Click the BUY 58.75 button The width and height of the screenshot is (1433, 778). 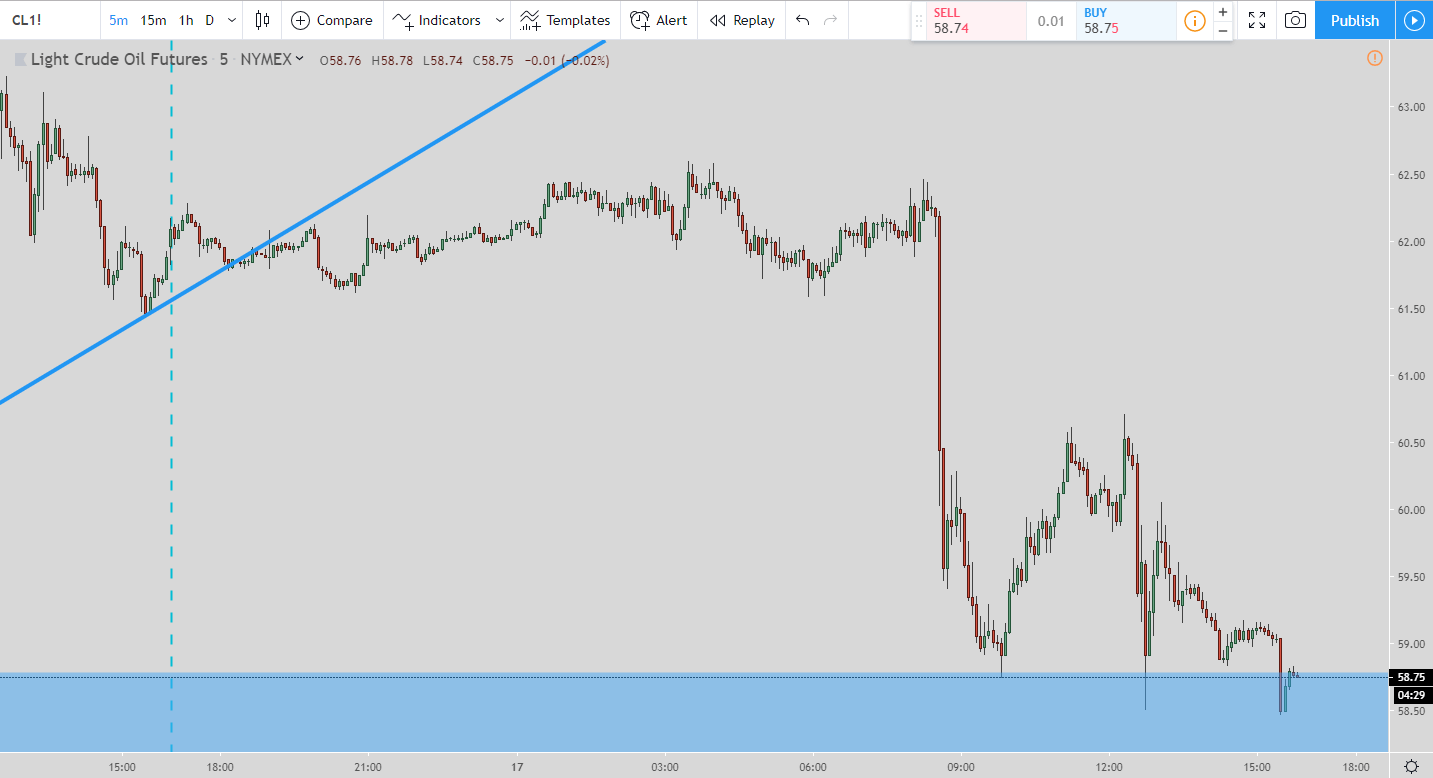1126,21
